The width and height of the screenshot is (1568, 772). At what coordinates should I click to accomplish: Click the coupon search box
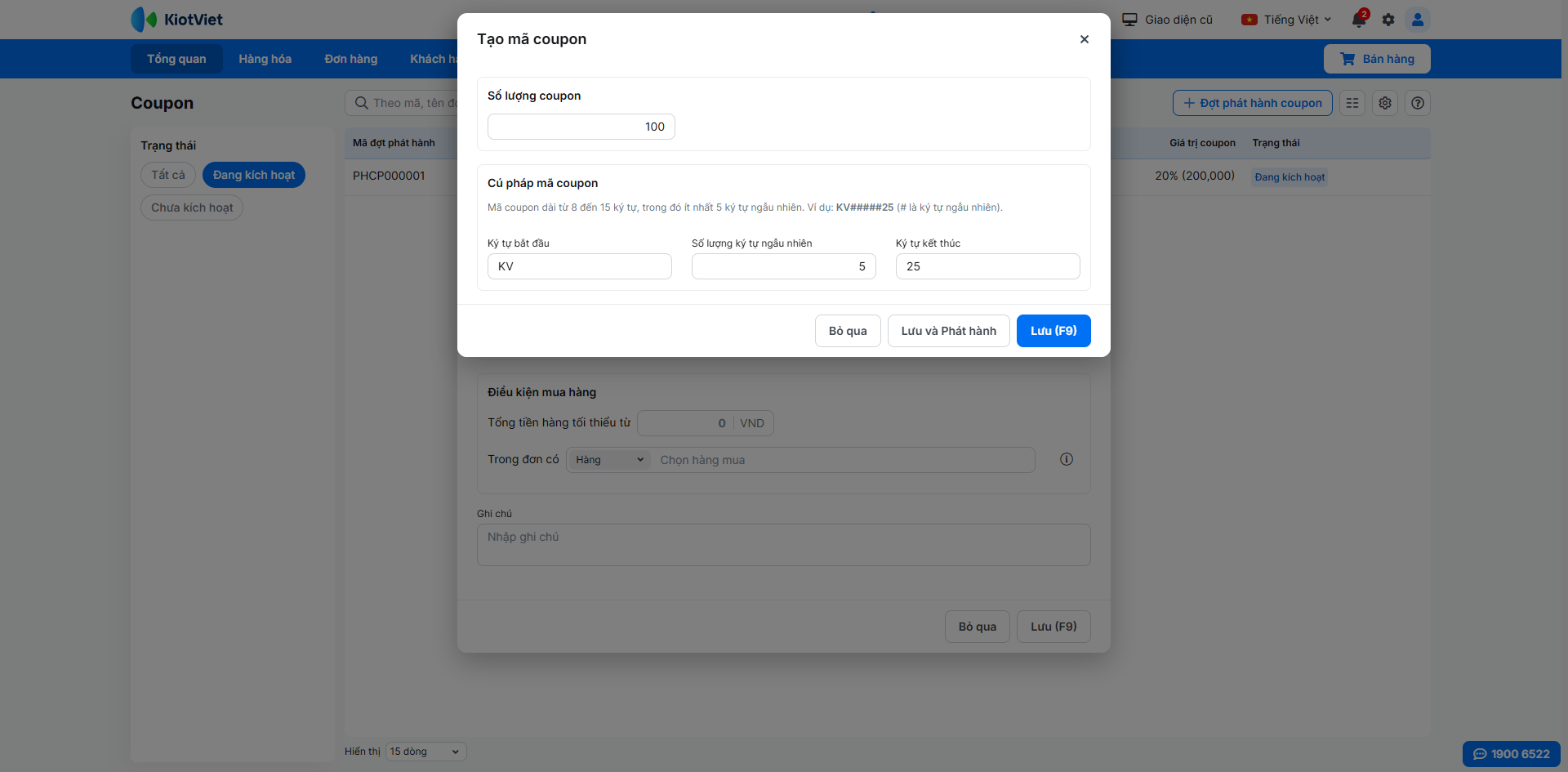(402, 103)
